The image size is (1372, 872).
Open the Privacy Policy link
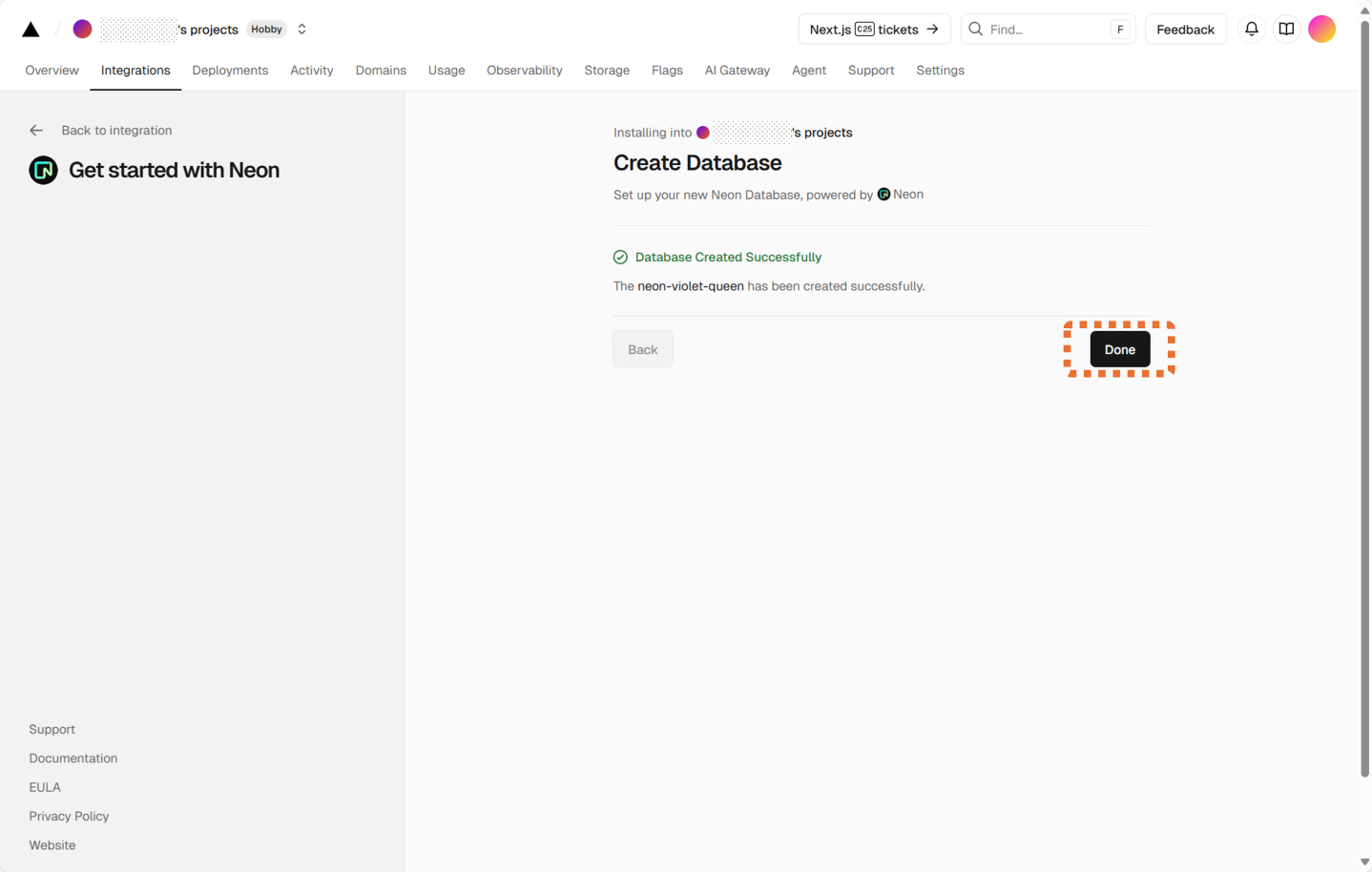click(69, 817)
